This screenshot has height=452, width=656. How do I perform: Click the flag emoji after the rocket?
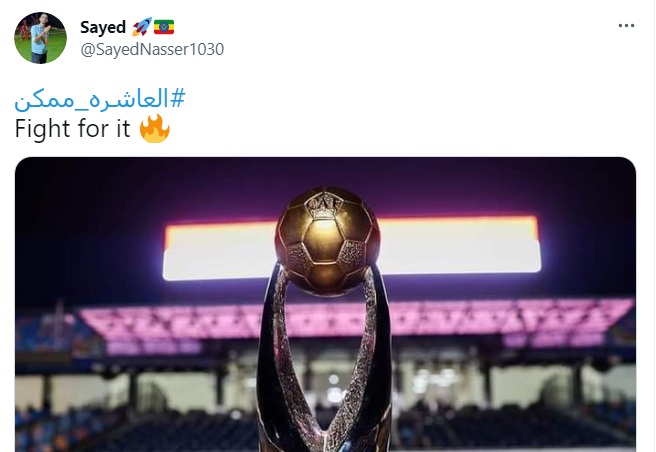tap(164, 27)
